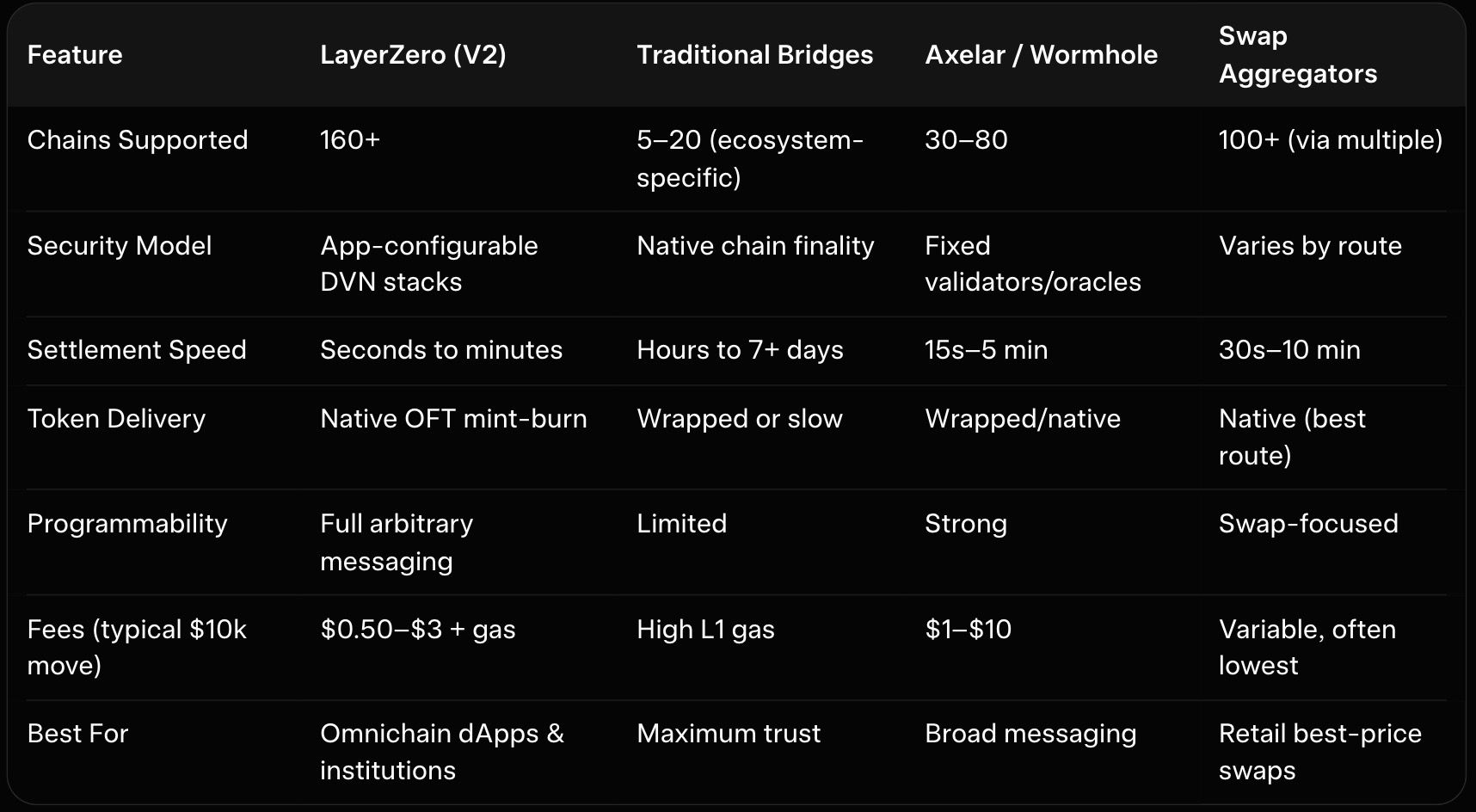Select the "Retail best-price swaps" cell
Screen dimensions: 1476x812
[1319, 752]
